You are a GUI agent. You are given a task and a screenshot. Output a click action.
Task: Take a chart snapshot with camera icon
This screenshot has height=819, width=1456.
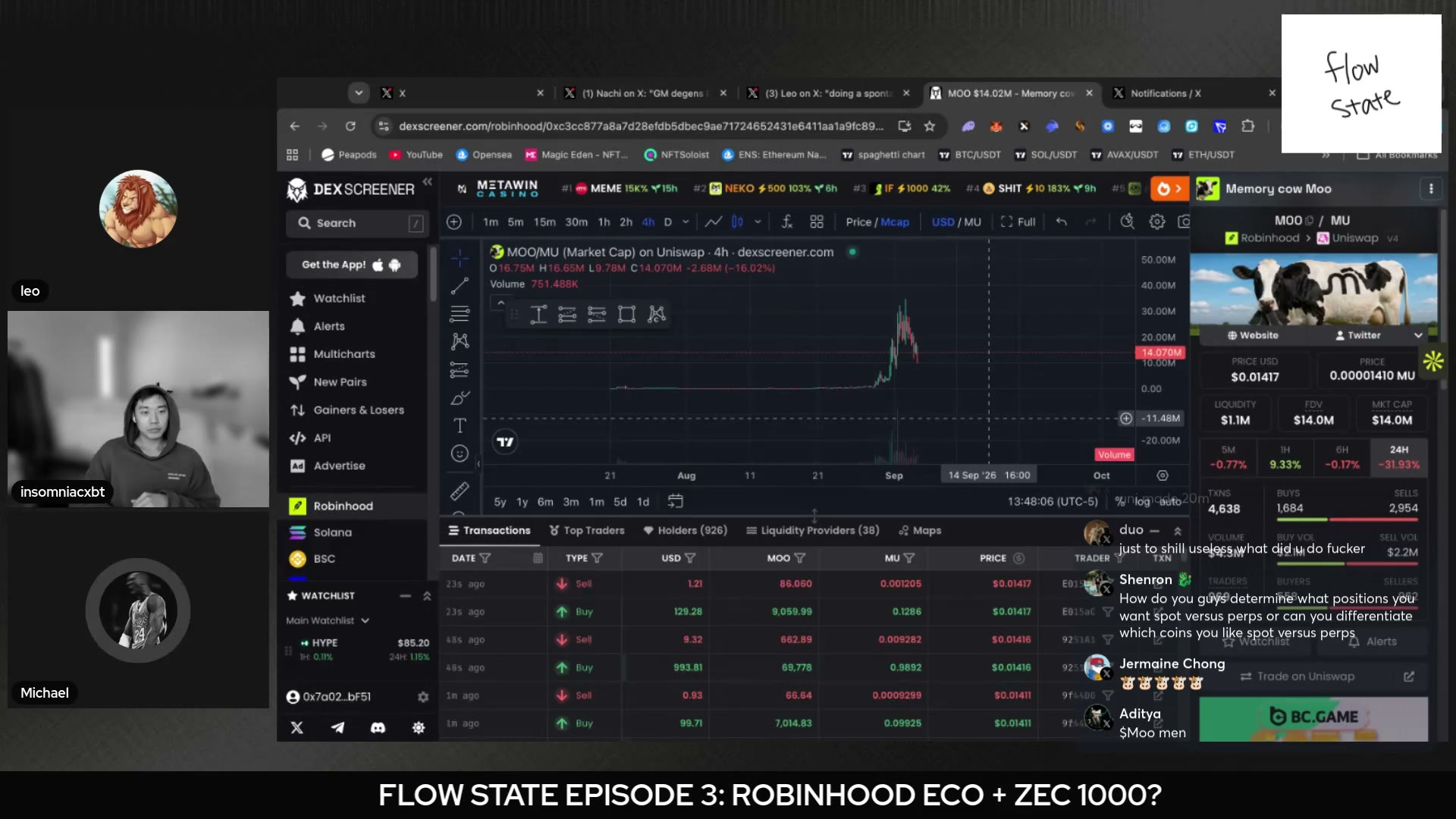1184,221
